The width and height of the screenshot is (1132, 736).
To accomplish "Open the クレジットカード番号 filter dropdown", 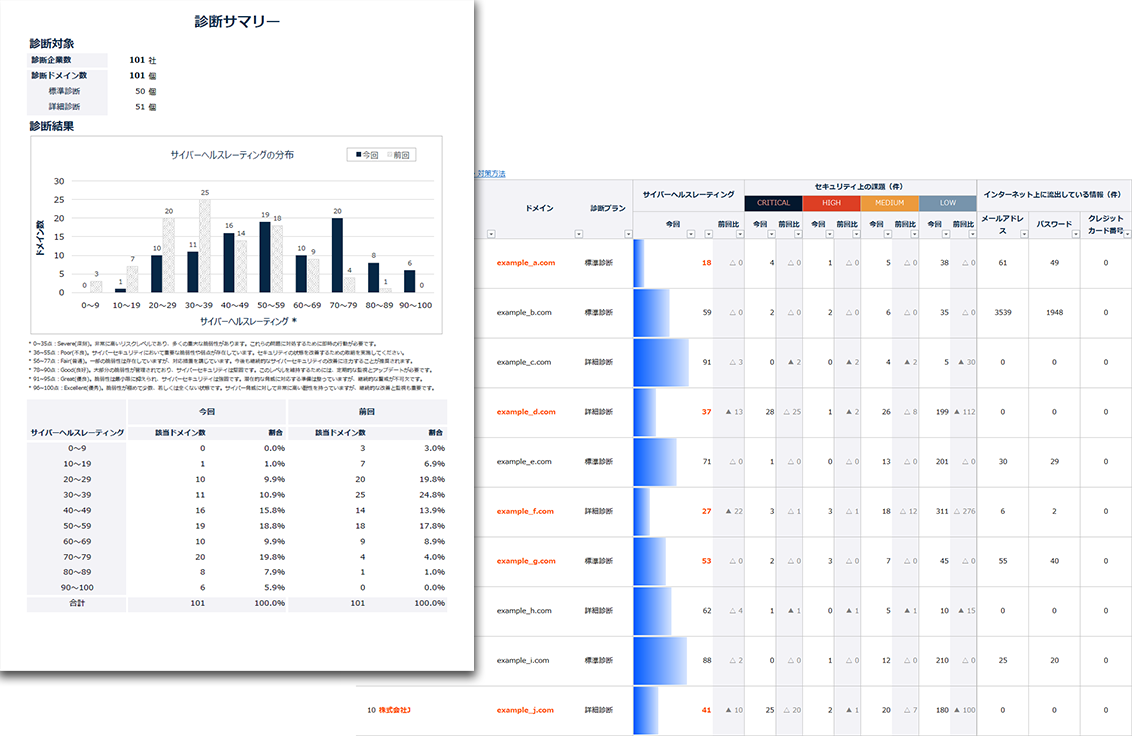I will 1128,234.
